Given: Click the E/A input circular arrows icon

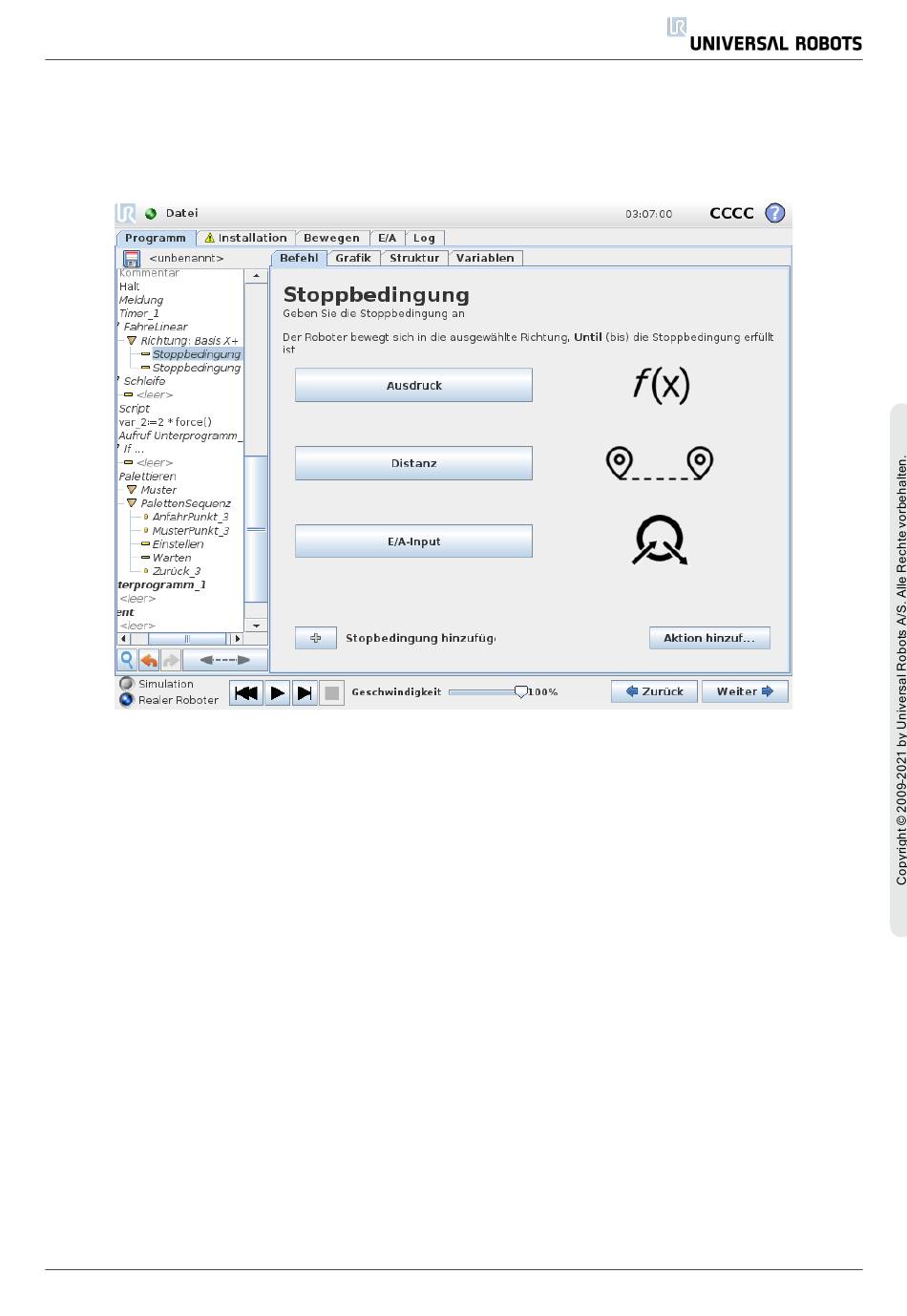Looking at the screenshot, I should click(660, 541).
